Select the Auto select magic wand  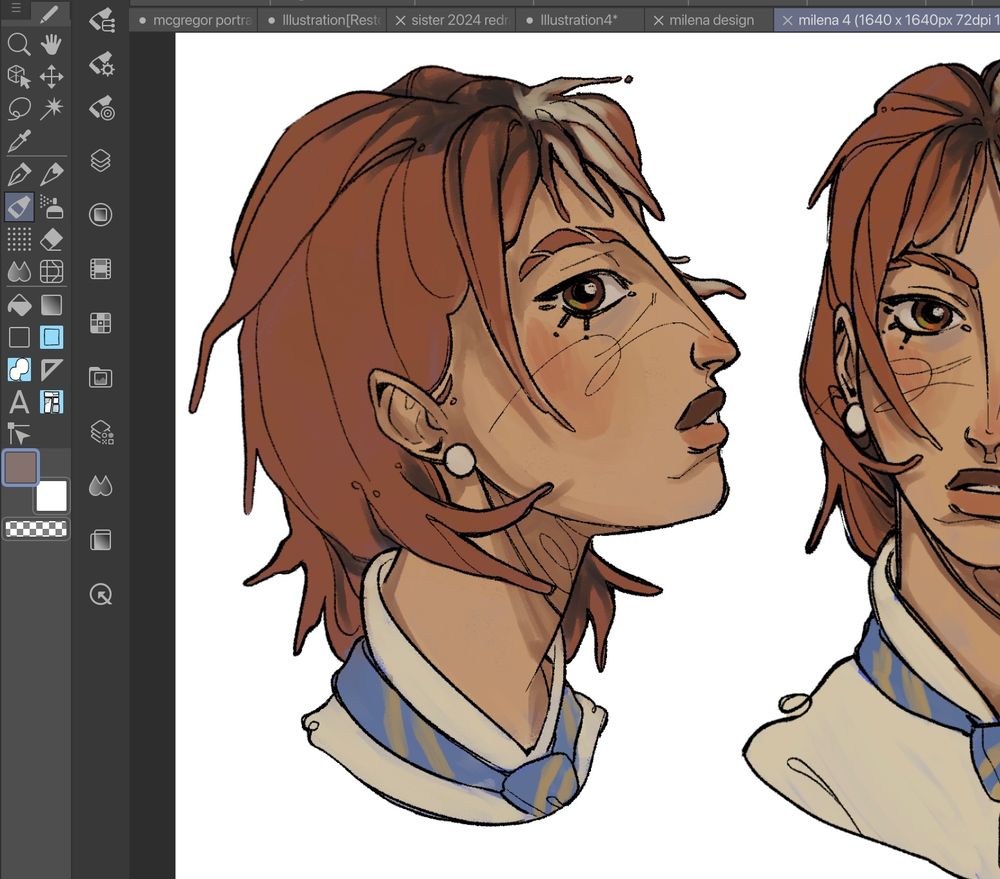click(51, 109)
